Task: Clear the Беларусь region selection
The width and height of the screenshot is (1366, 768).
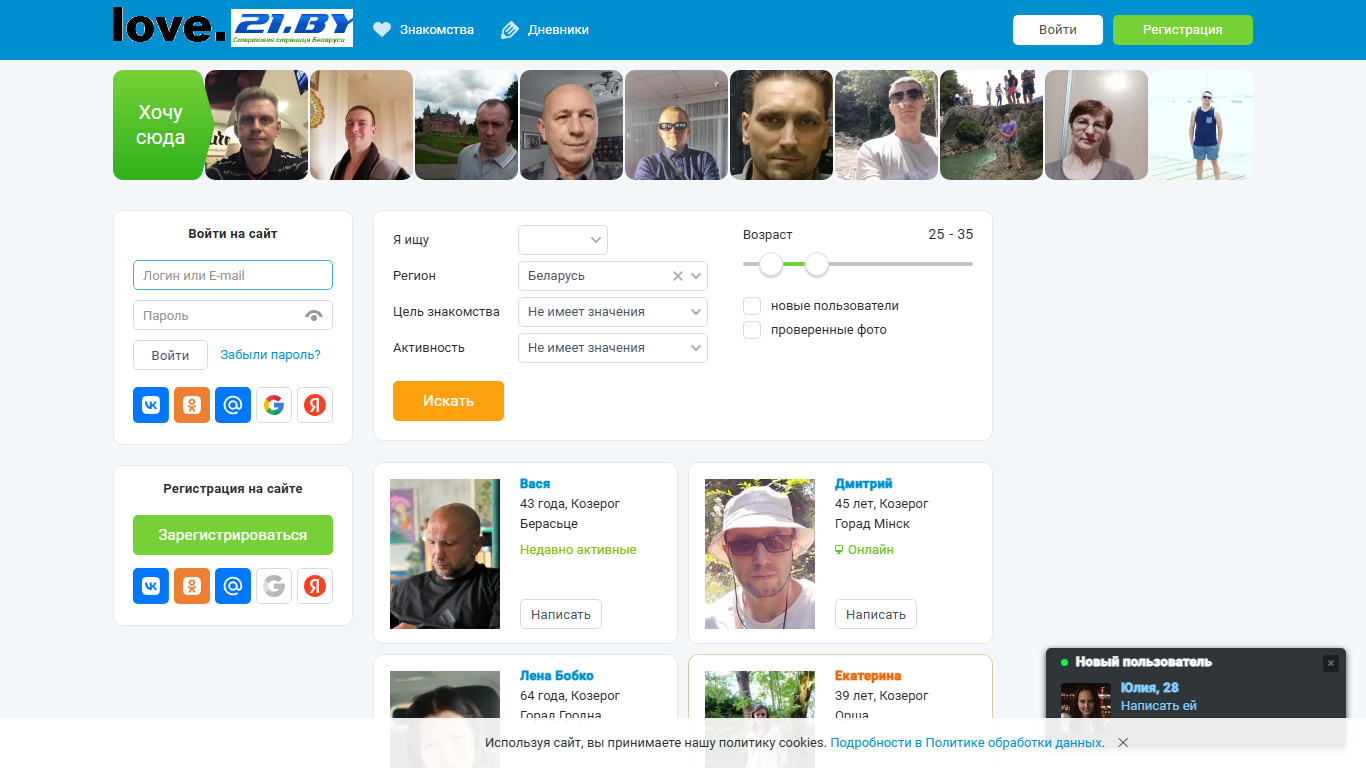Action: click(x=677, y=276)
